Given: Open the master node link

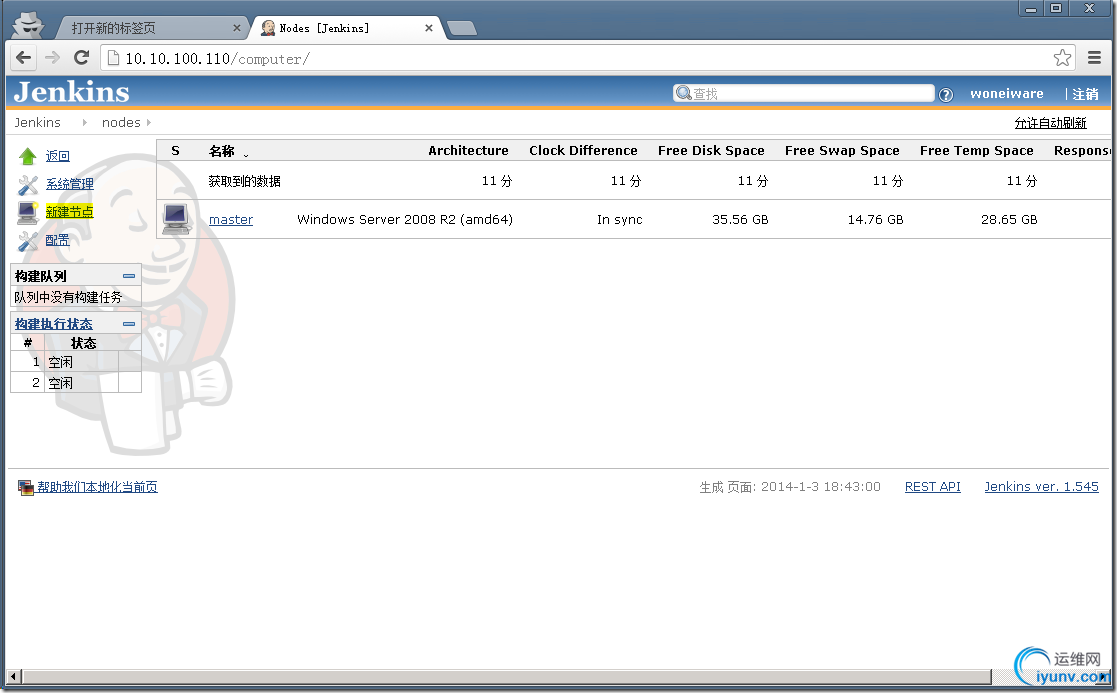Looking at the screenshot, I should [x=231, y=219].
